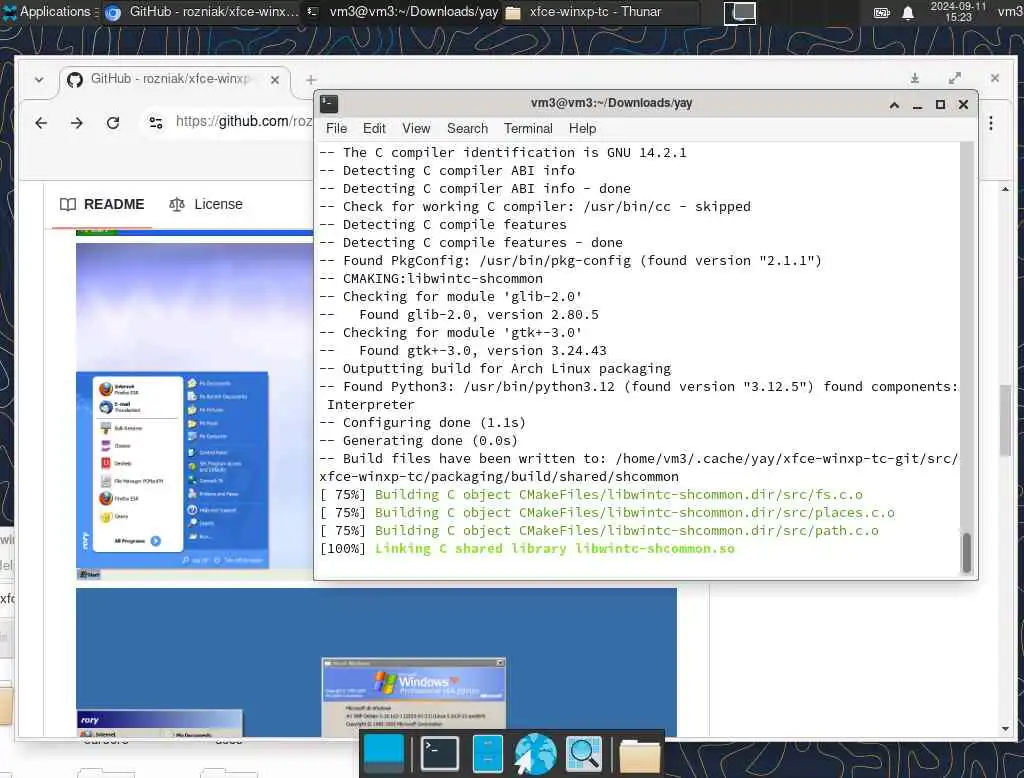Click the 'Found PkgConfig' terminal line
Image resolution: width=1024 pixels, height=778 pixels.
[x=570, y=261]
